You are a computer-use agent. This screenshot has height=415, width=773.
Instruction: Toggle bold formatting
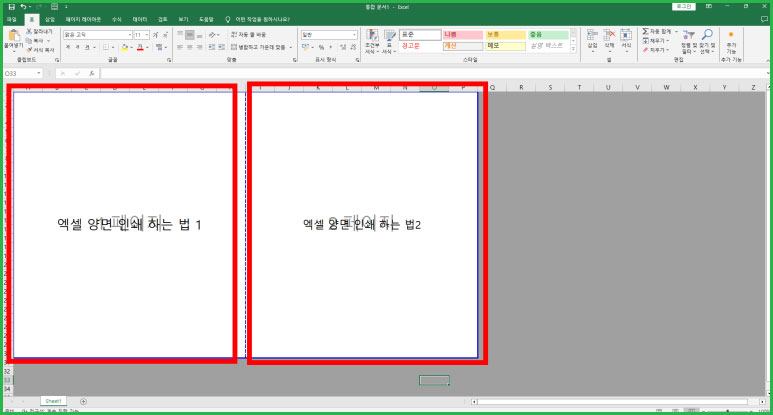(x=68, y=47)
